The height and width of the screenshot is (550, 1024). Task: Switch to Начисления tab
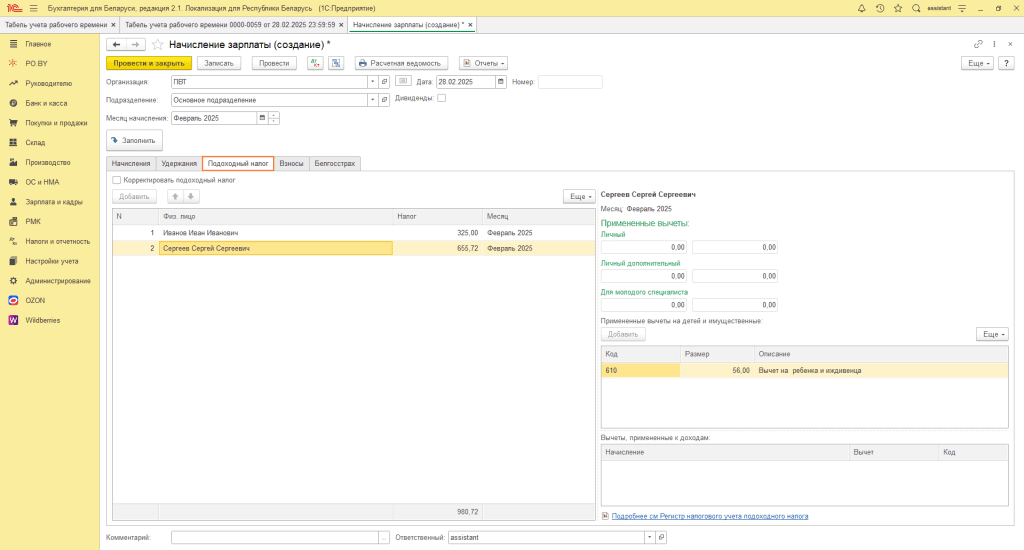pos(131,163)
